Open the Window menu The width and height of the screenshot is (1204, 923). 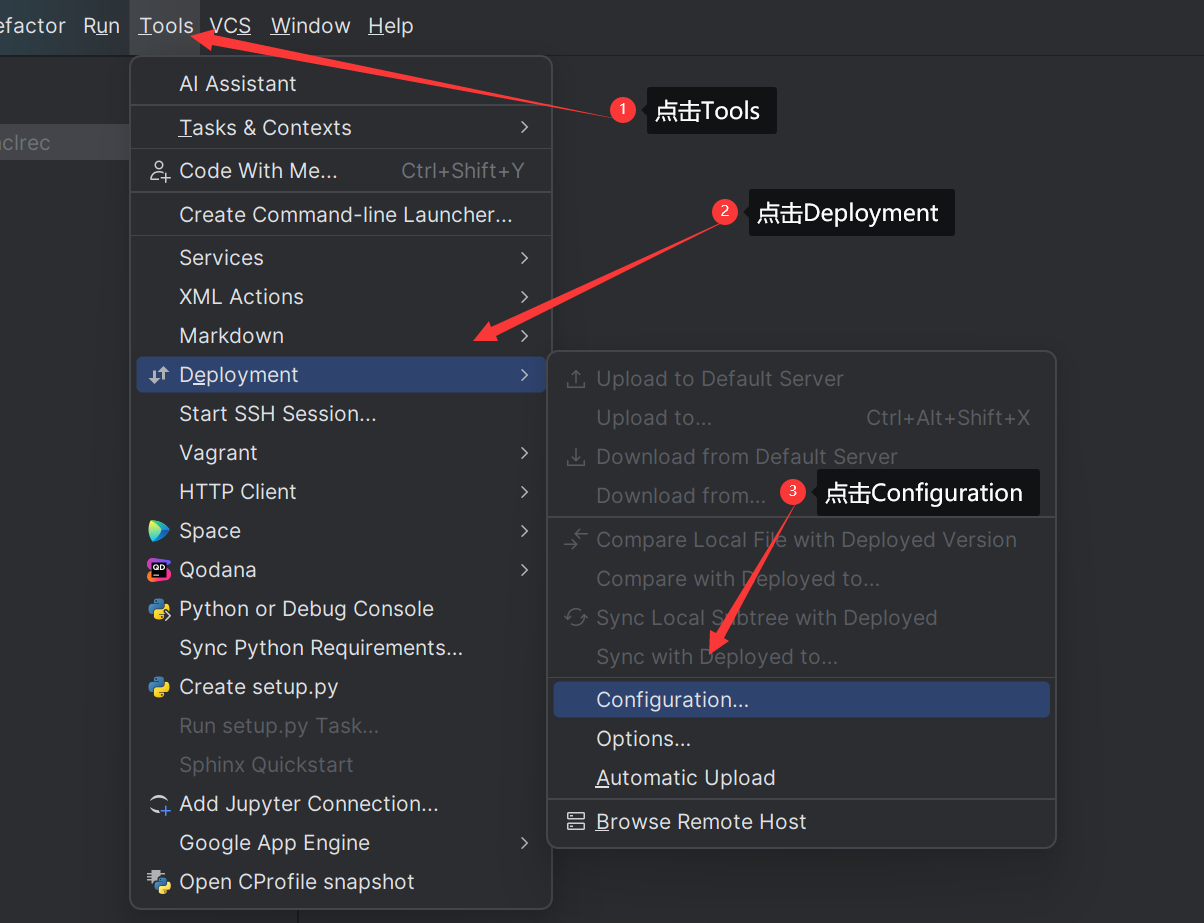pos(310,26)
